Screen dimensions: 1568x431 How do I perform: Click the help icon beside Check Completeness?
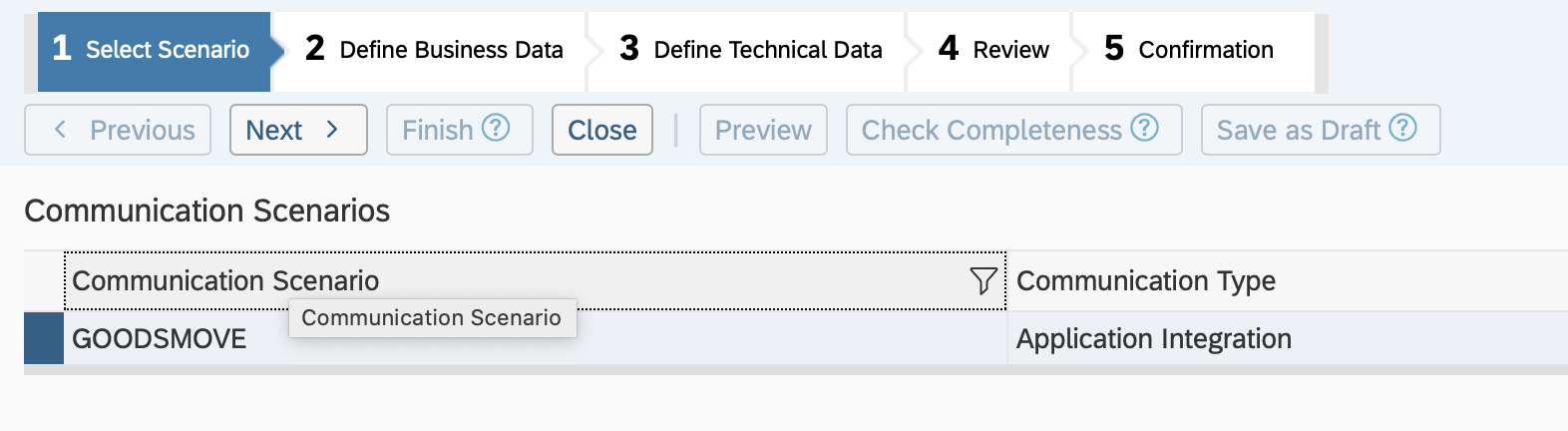1145,128
